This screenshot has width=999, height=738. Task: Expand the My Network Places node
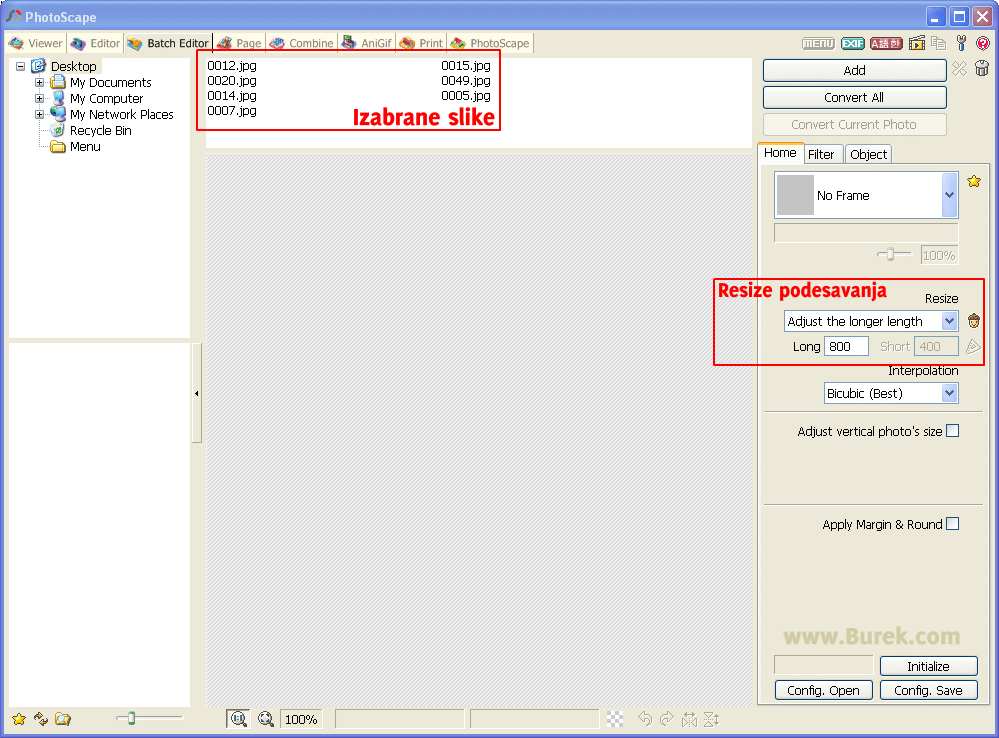pyautogui.click(x=40, y=114)
